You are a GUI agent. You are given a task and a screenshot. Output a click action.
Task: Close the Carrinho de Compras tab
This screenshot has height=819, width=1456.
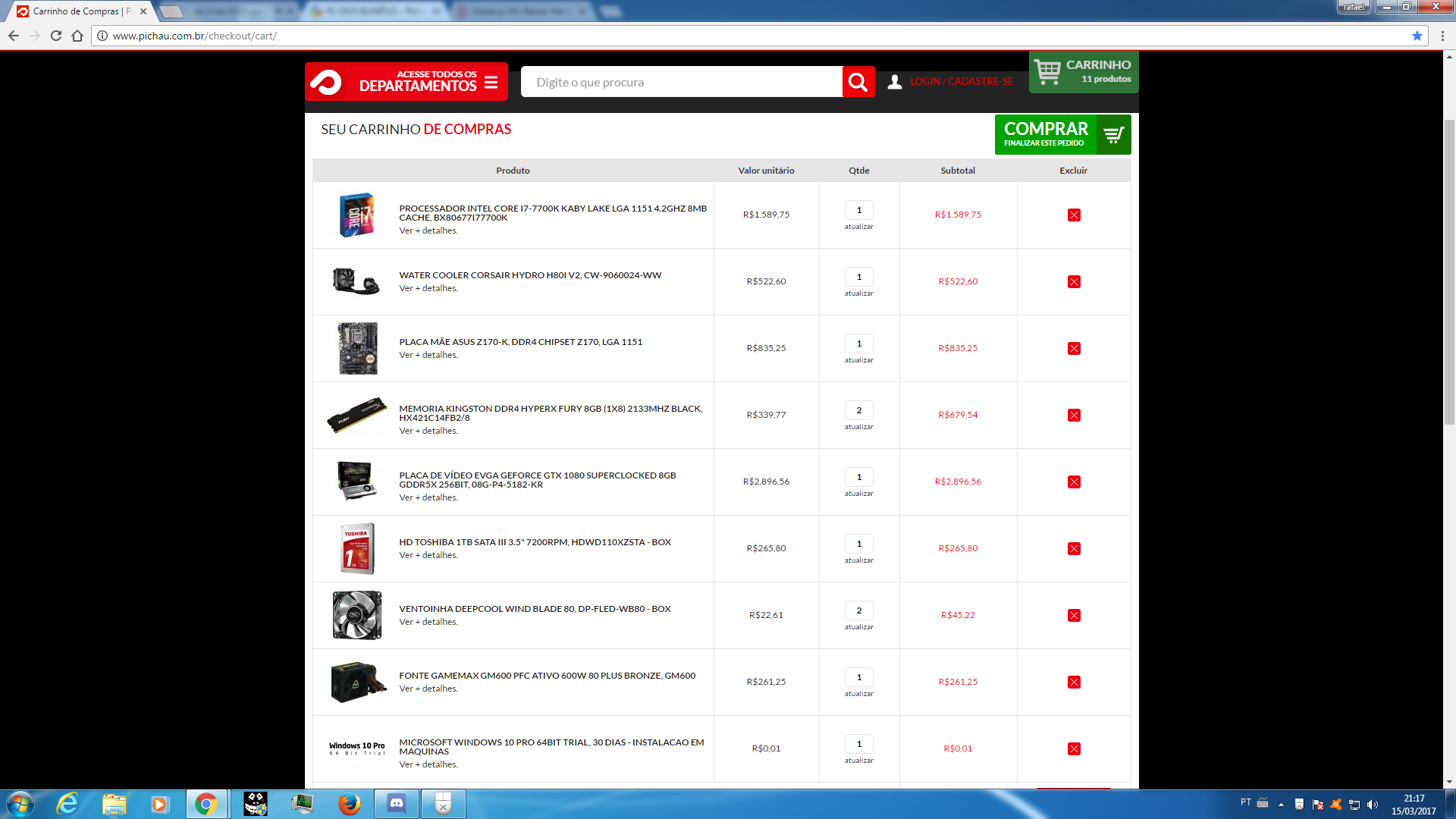click(x=143, y=11)
